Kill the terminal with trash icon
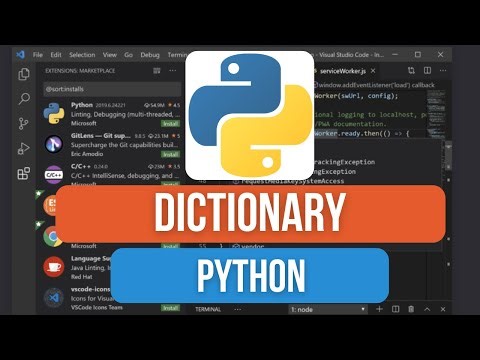Image resolution: width=480 pixels, height=360 pixels. point(411,309)
